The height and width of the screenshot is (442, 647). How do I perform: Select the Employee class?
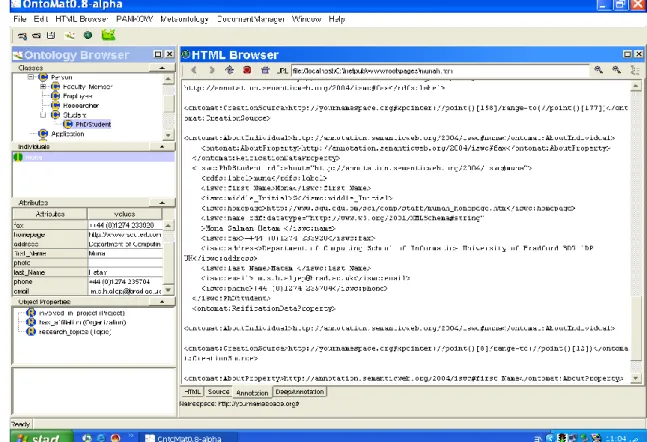78,96
